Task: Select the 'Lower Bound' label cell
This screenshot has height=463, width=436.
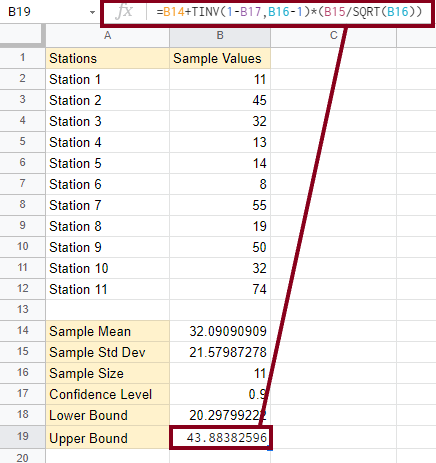Action: 107,415
